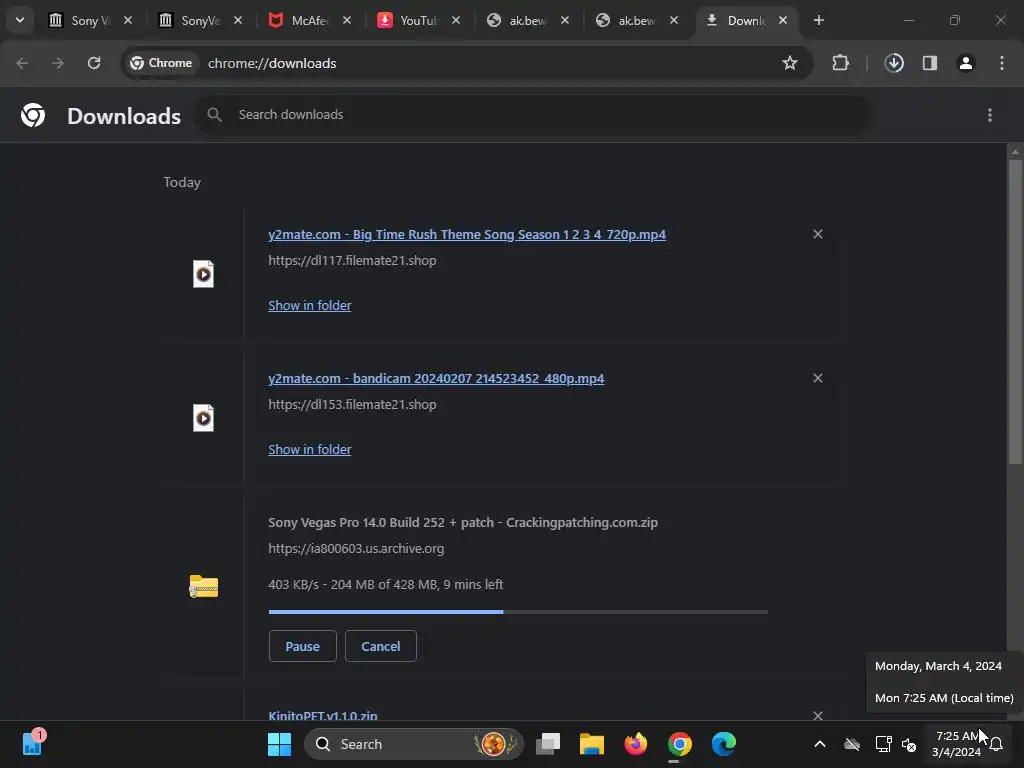
Task: Bookmark this page with star icon
Action: 790,63
